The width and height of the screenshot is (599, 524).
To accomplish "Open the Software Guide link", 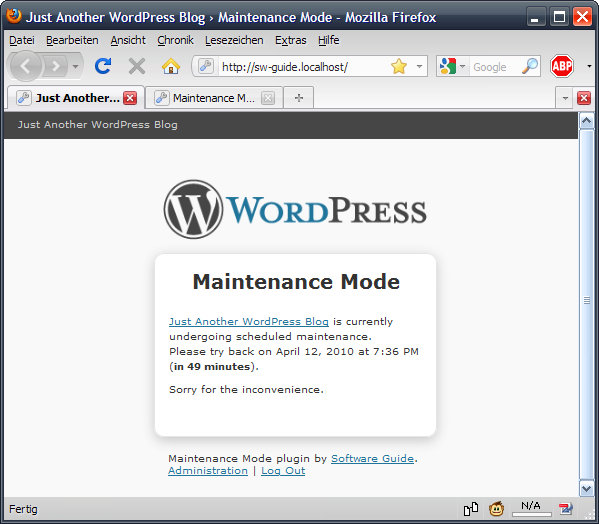I will point(372,458).
